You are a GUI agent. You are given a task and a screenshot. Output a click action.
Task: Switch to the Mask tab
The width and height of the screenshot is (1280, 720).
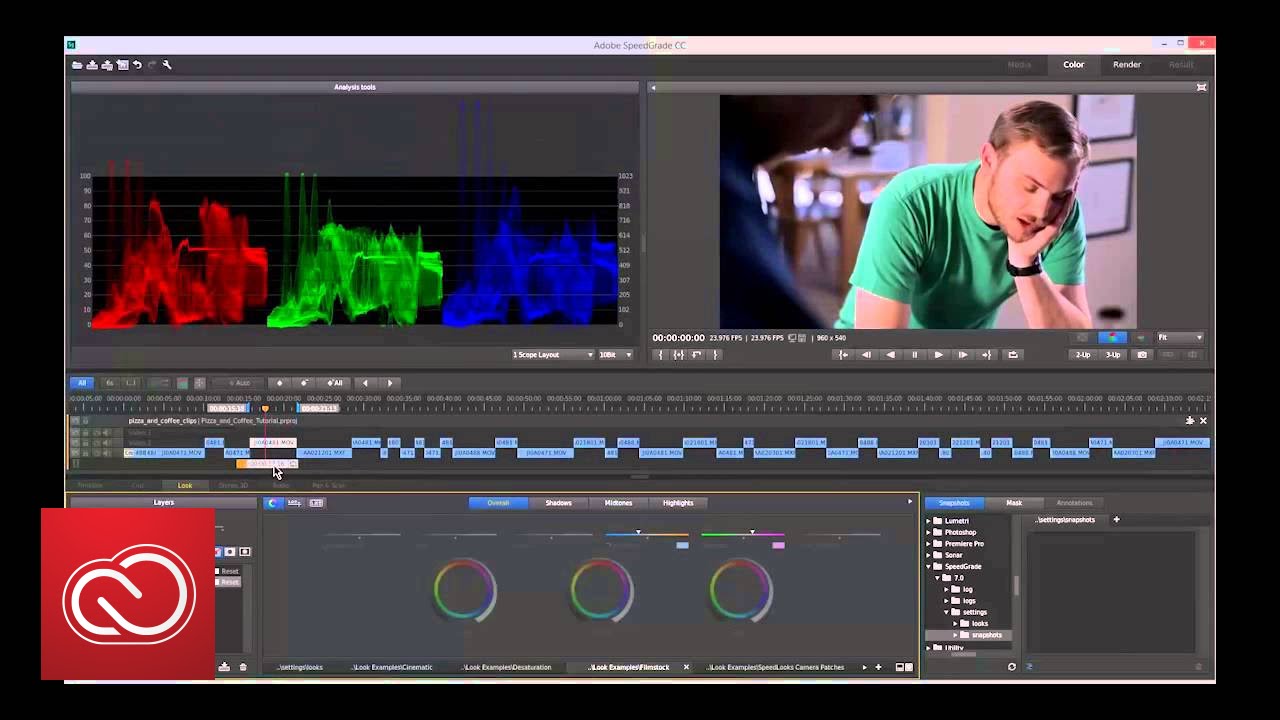pos(1014,503)
